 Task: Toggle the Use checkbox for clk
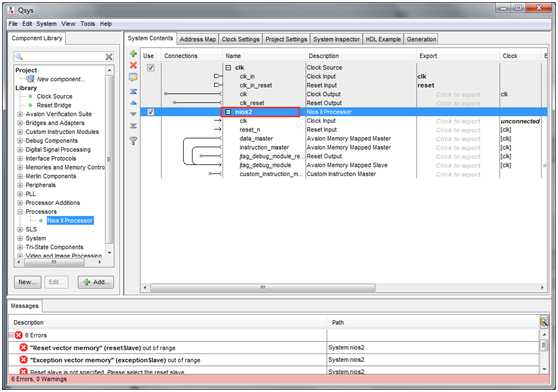pyautogui.click(x=151, y=68)
